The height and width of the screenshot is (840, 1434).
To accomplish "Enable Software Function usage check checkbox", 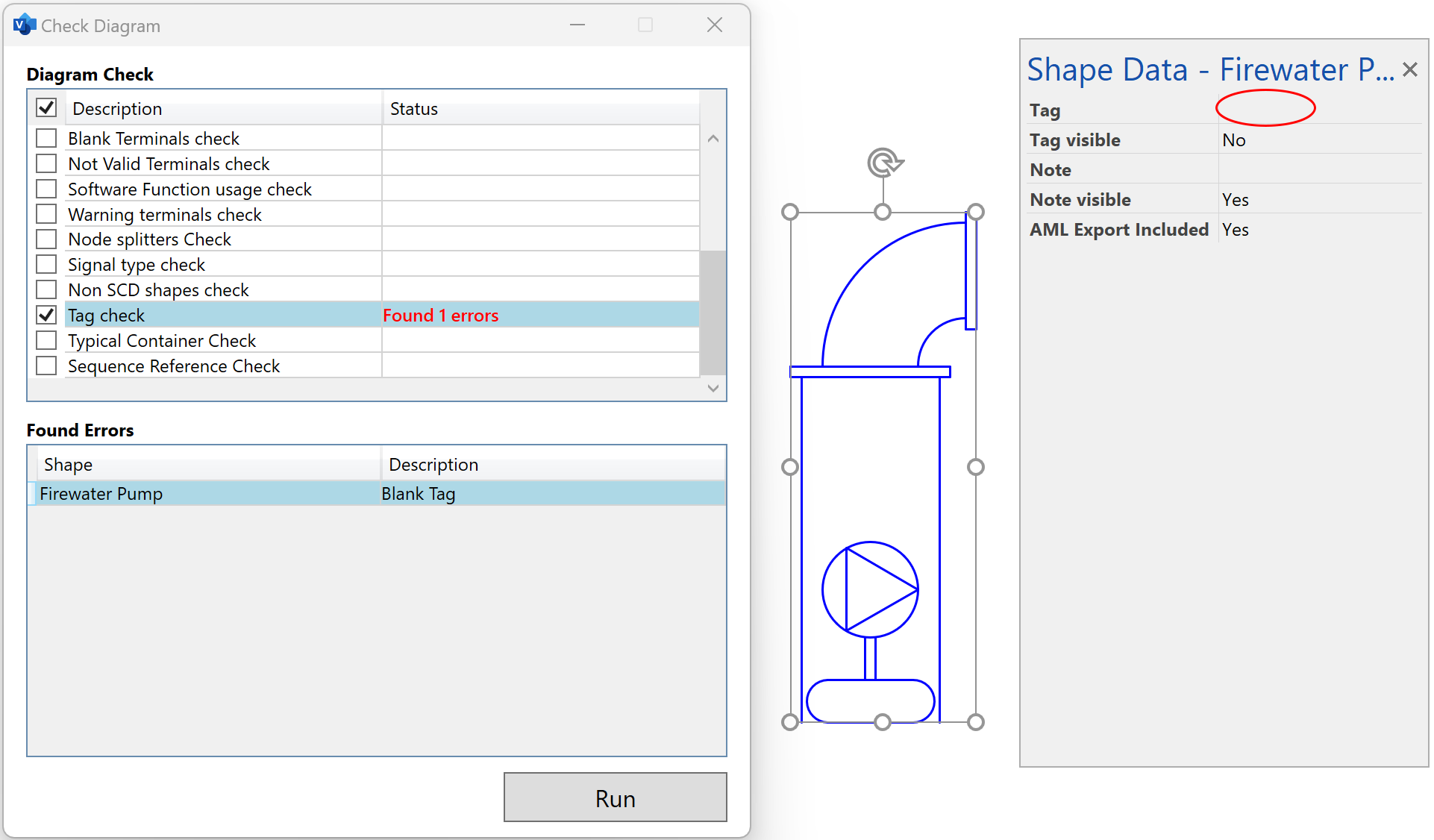I will coord(46,189).
